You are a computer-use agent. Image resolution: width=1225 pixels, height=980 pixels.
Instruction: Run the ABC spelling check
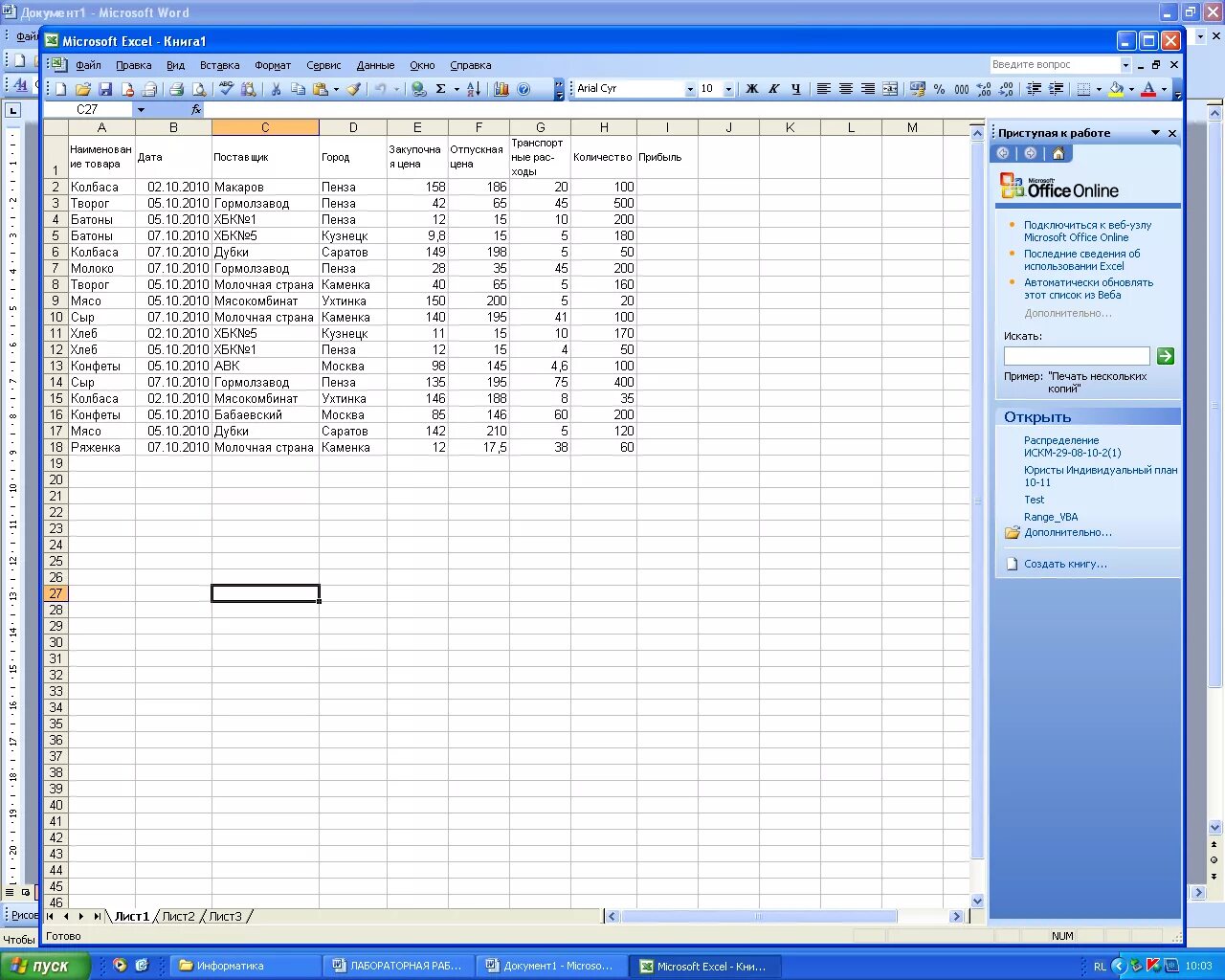[226, 89]
